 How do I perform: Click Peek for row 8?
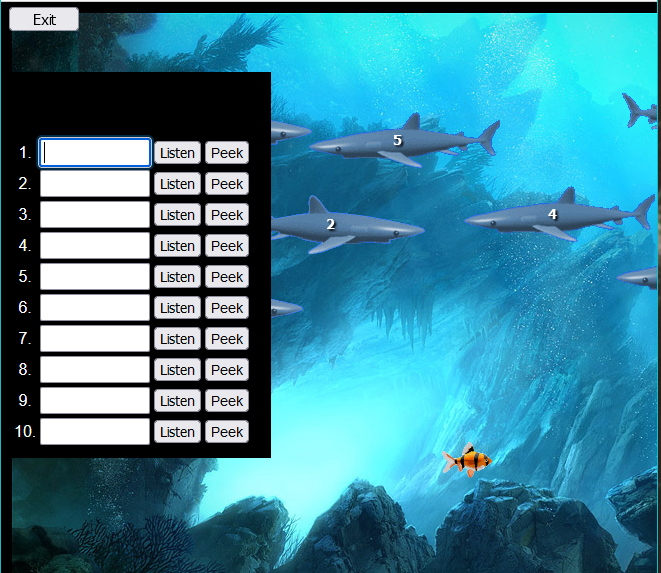point(227,370)
